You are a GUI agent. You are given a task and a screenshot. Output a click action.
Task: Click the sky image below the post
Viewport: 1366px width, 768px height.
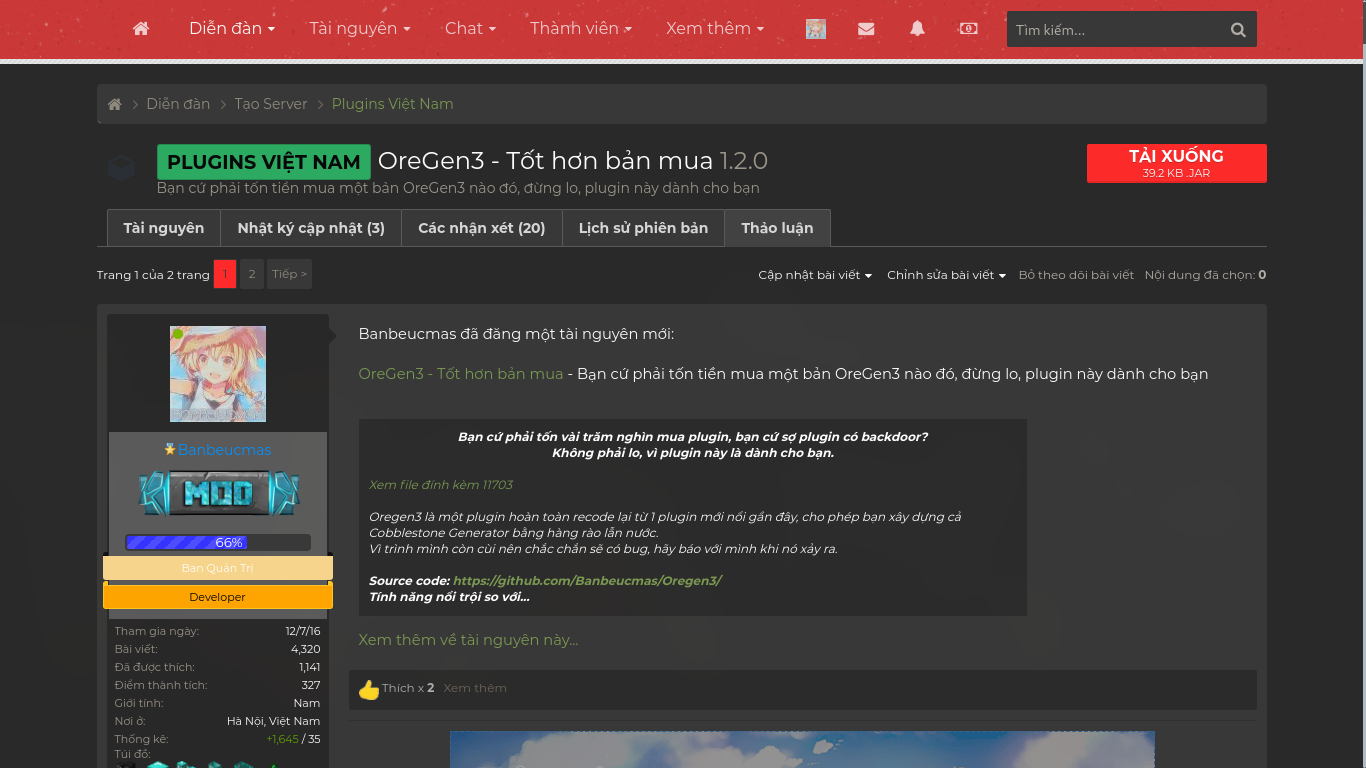(802, 749)
